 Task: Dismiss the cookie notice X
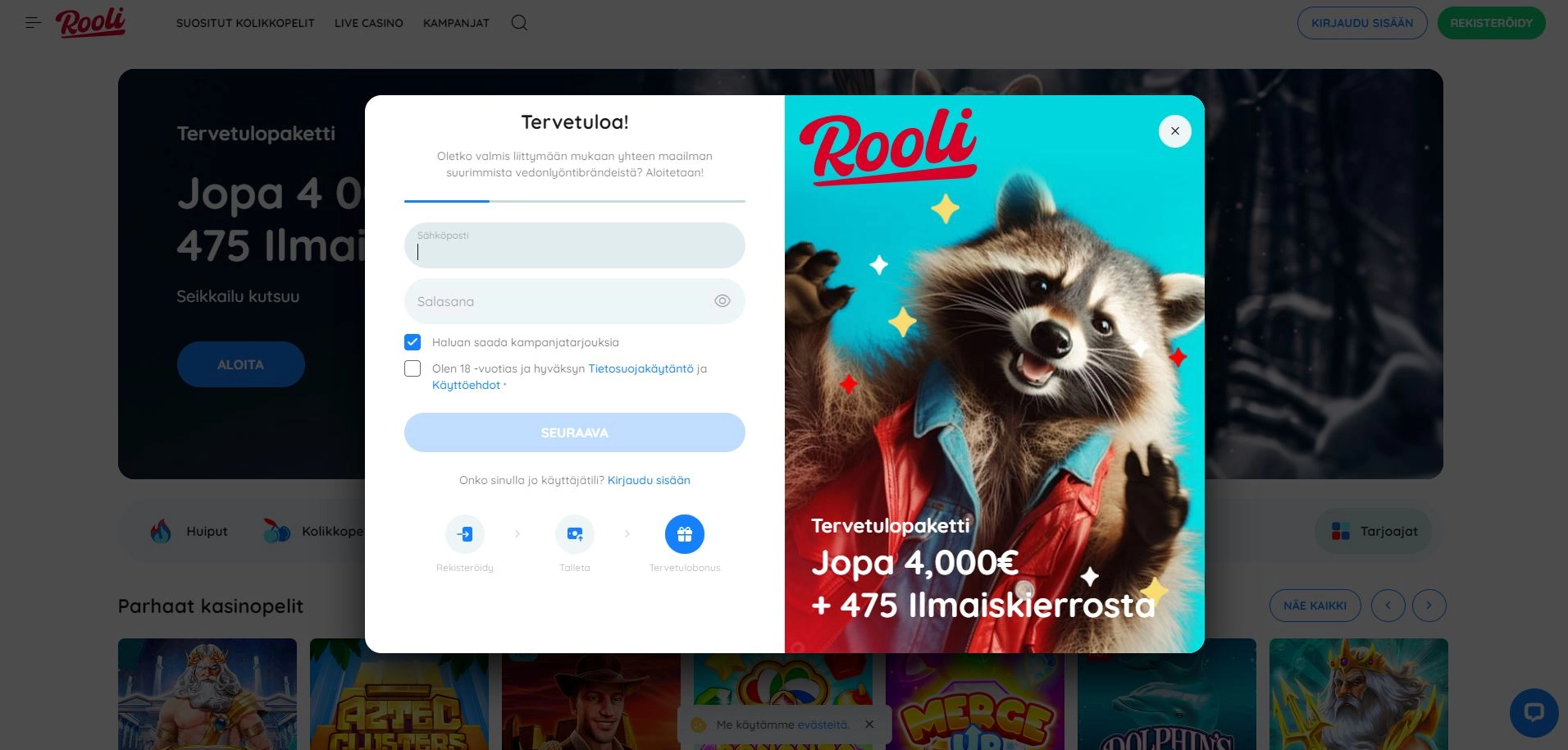tap(869, 725)
